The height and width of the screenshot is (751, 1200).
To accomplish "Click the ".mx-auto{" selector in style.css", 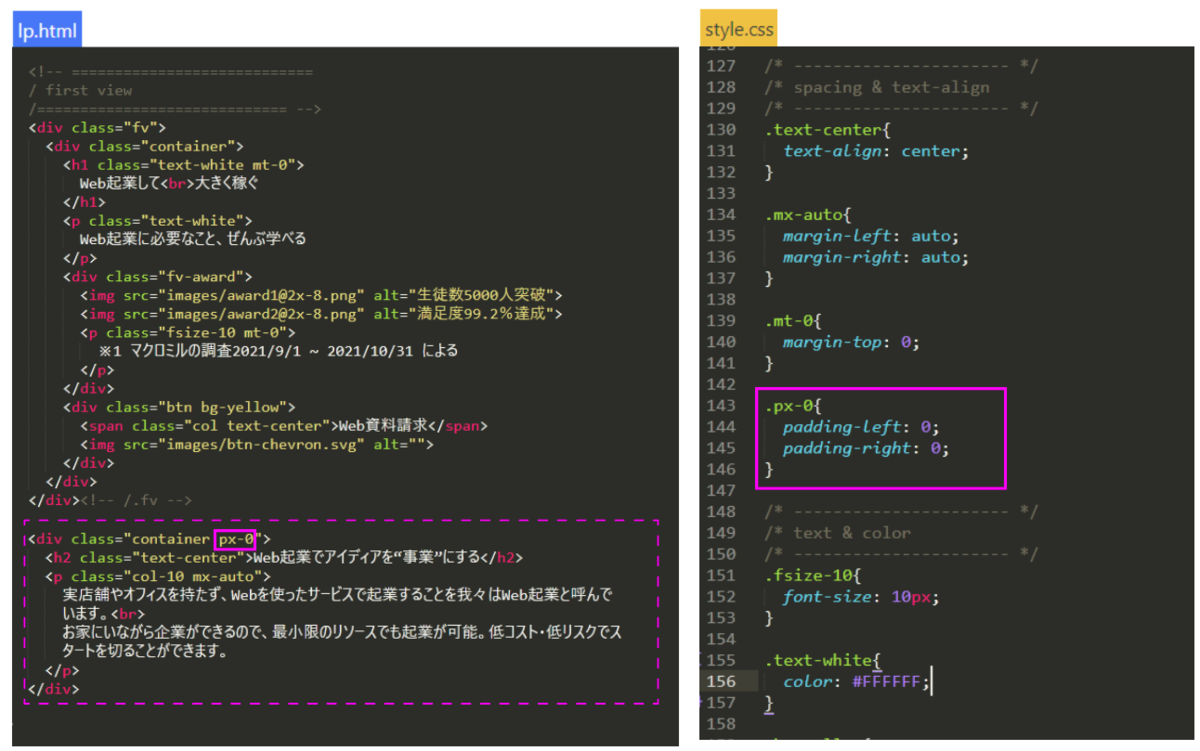I will coord(807,214).
